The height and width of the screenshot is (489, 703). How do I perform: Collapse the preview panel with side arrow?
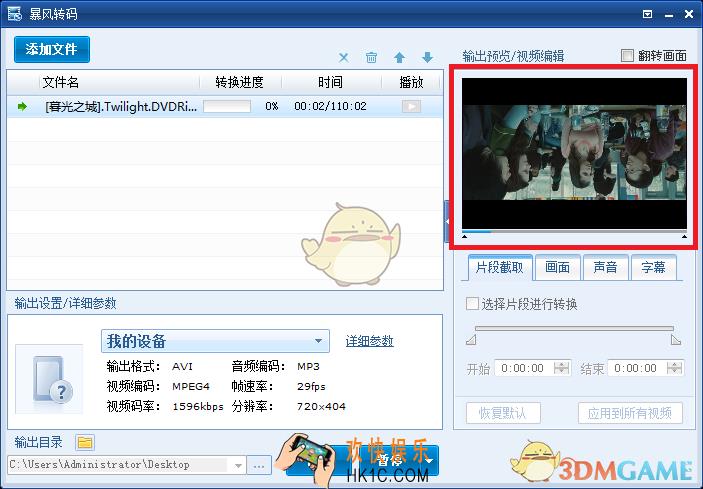(447, 221)
